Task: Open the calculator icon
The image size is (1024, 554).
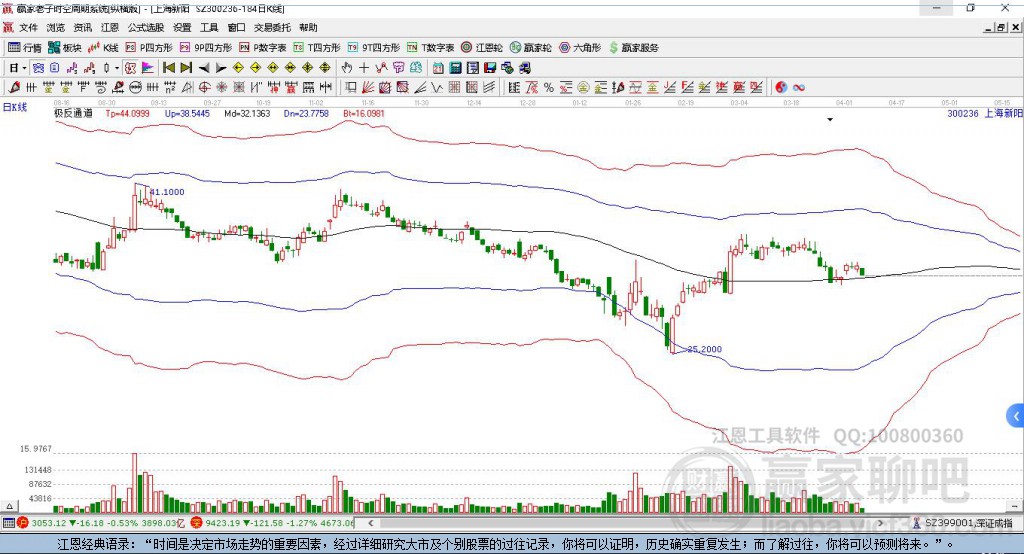Action: pos(455,68)
